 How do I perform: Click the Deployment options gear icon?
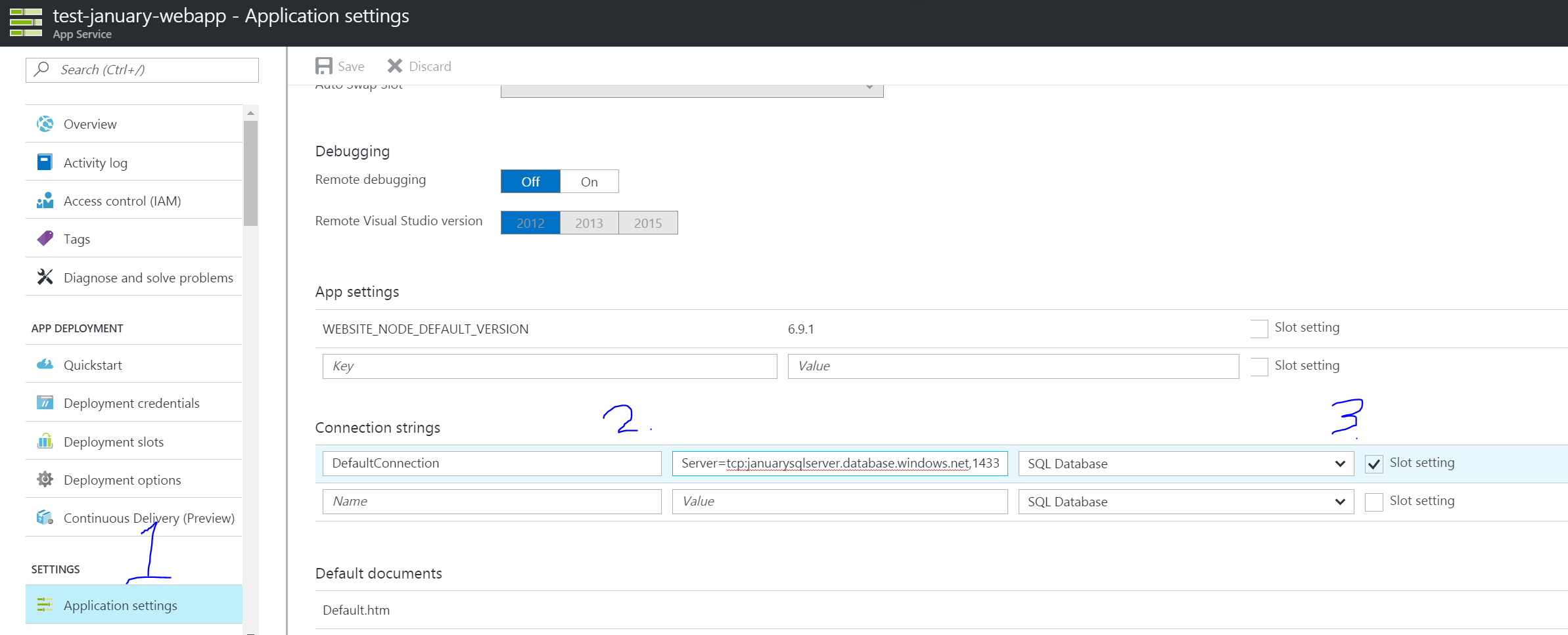click(45, 479)
